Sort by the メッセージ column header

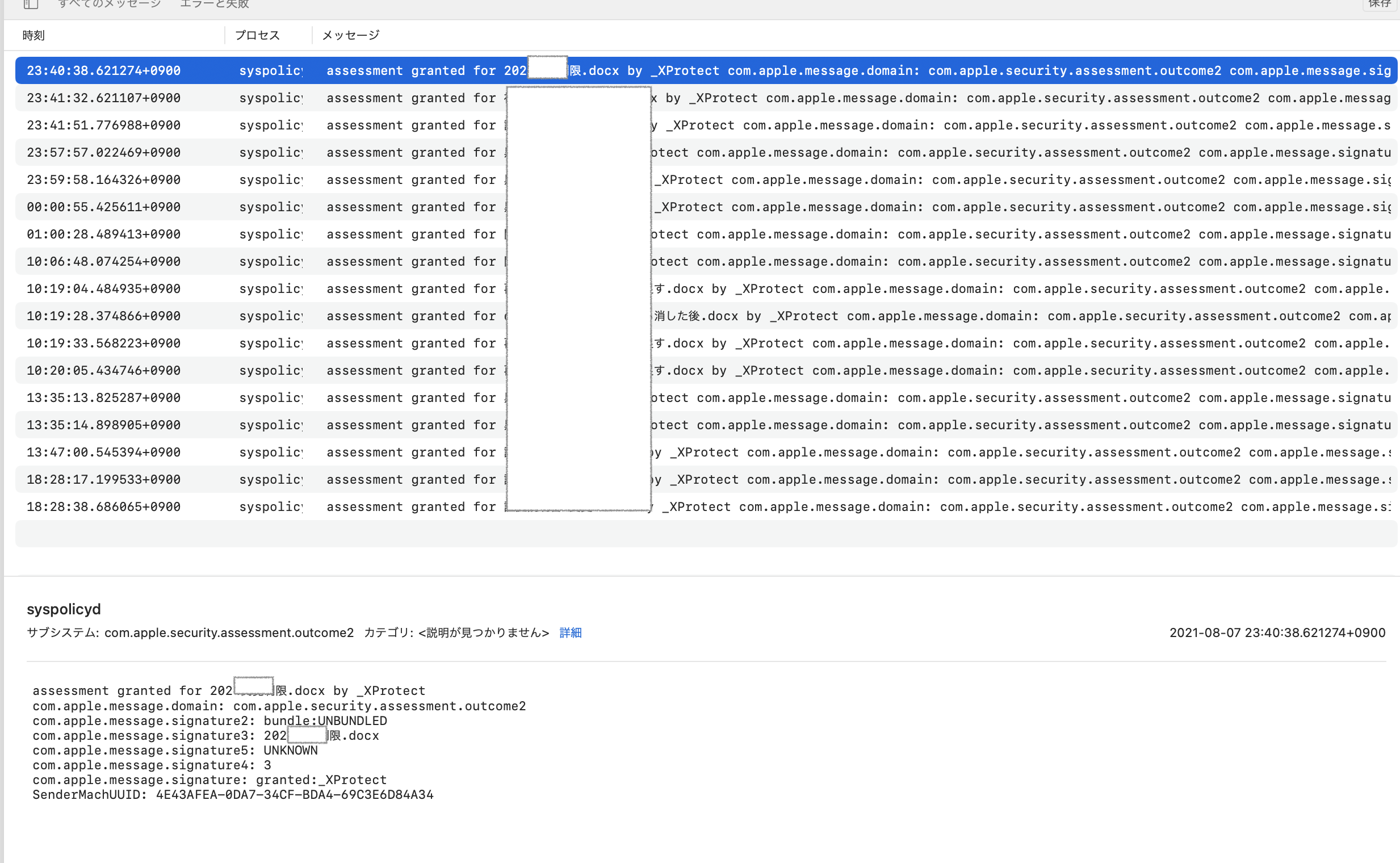pos(350,35)
